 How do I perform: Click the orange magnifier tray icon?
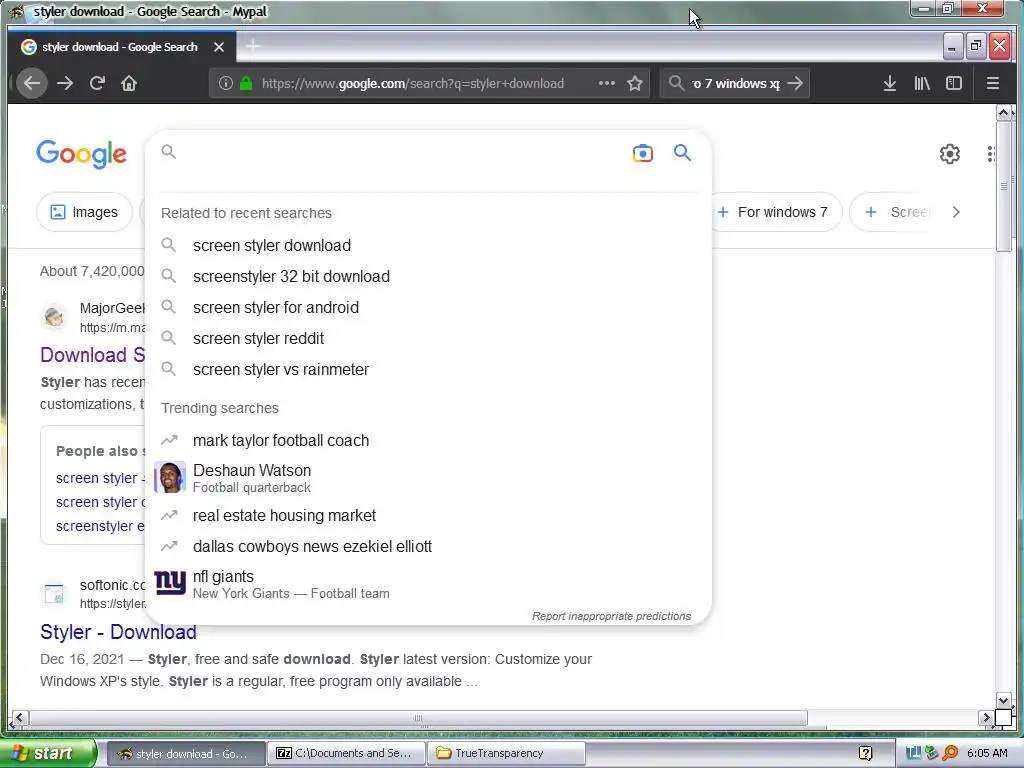pos(950,753)
